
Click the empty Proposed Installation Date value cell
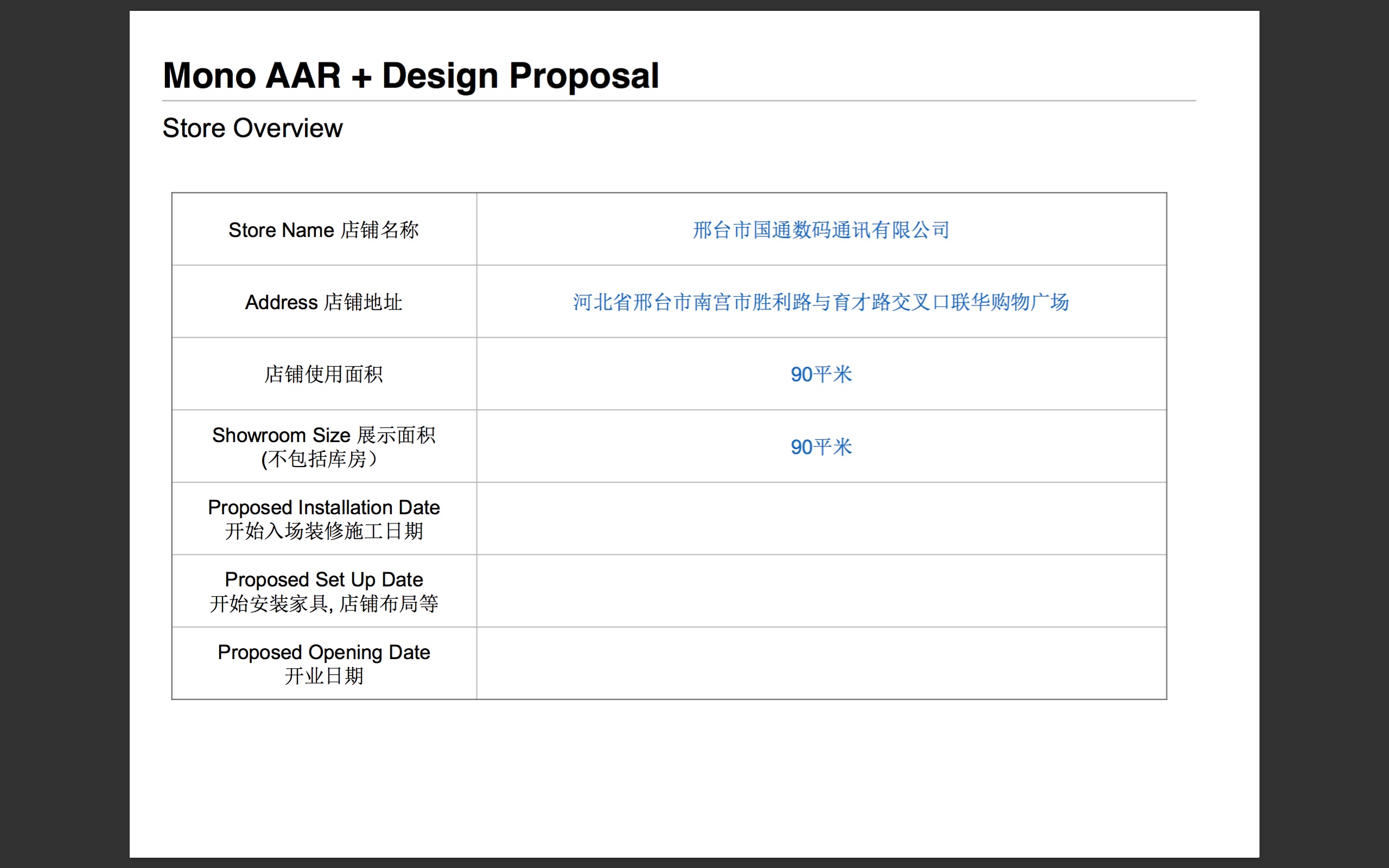pyautogui.click(x=821, y=519)
